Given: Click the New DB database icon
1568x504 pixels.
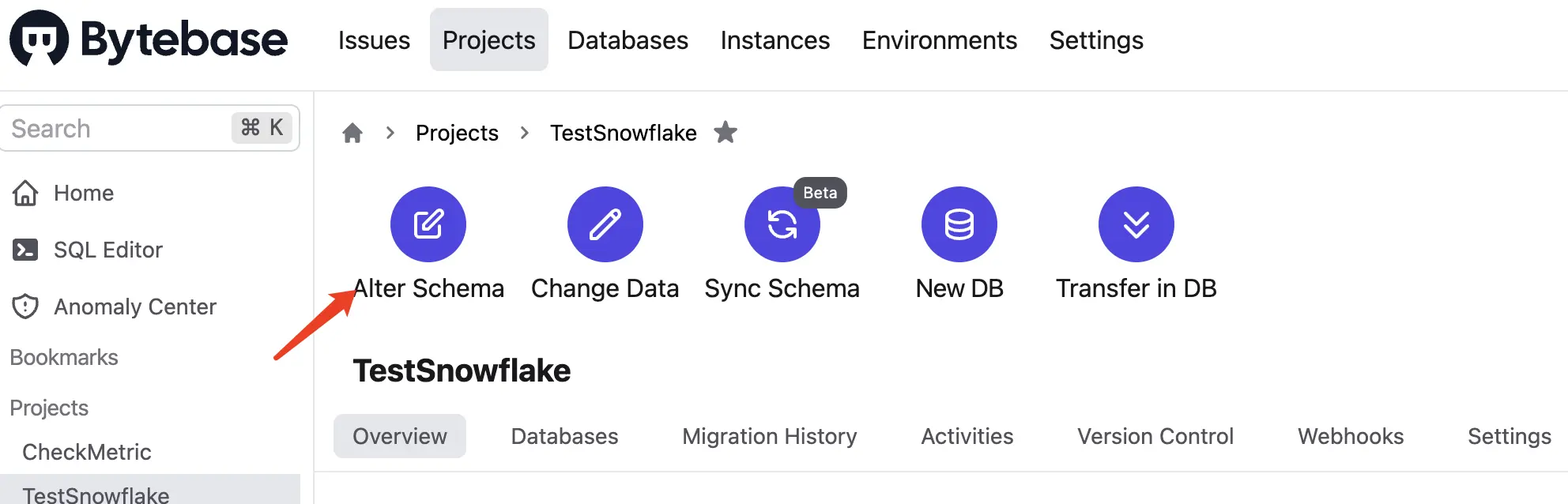Looking at the screenshot, I should coord(959,224).
